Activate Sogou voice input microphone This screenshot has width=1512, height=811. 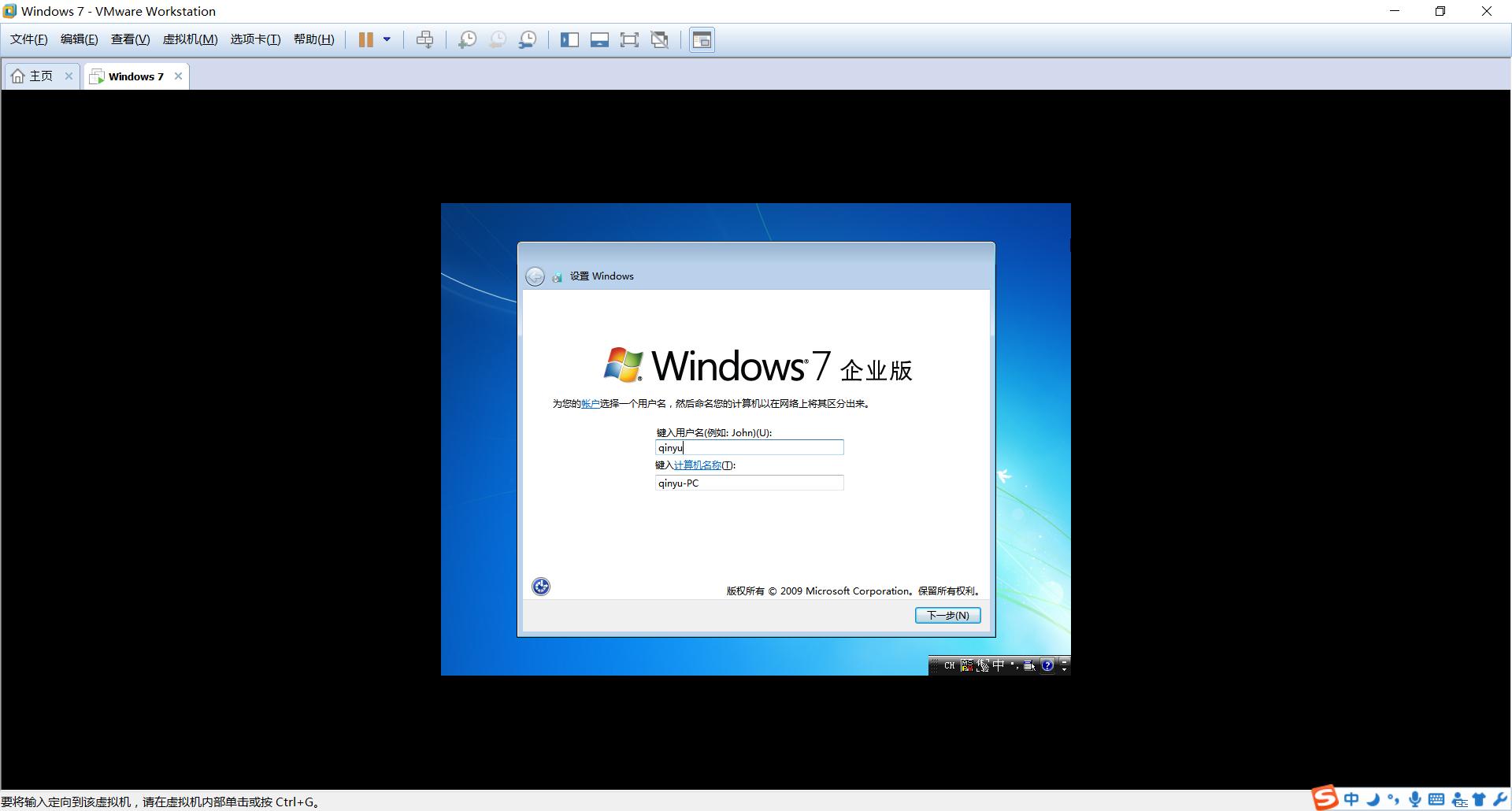tap(1415, 799)
